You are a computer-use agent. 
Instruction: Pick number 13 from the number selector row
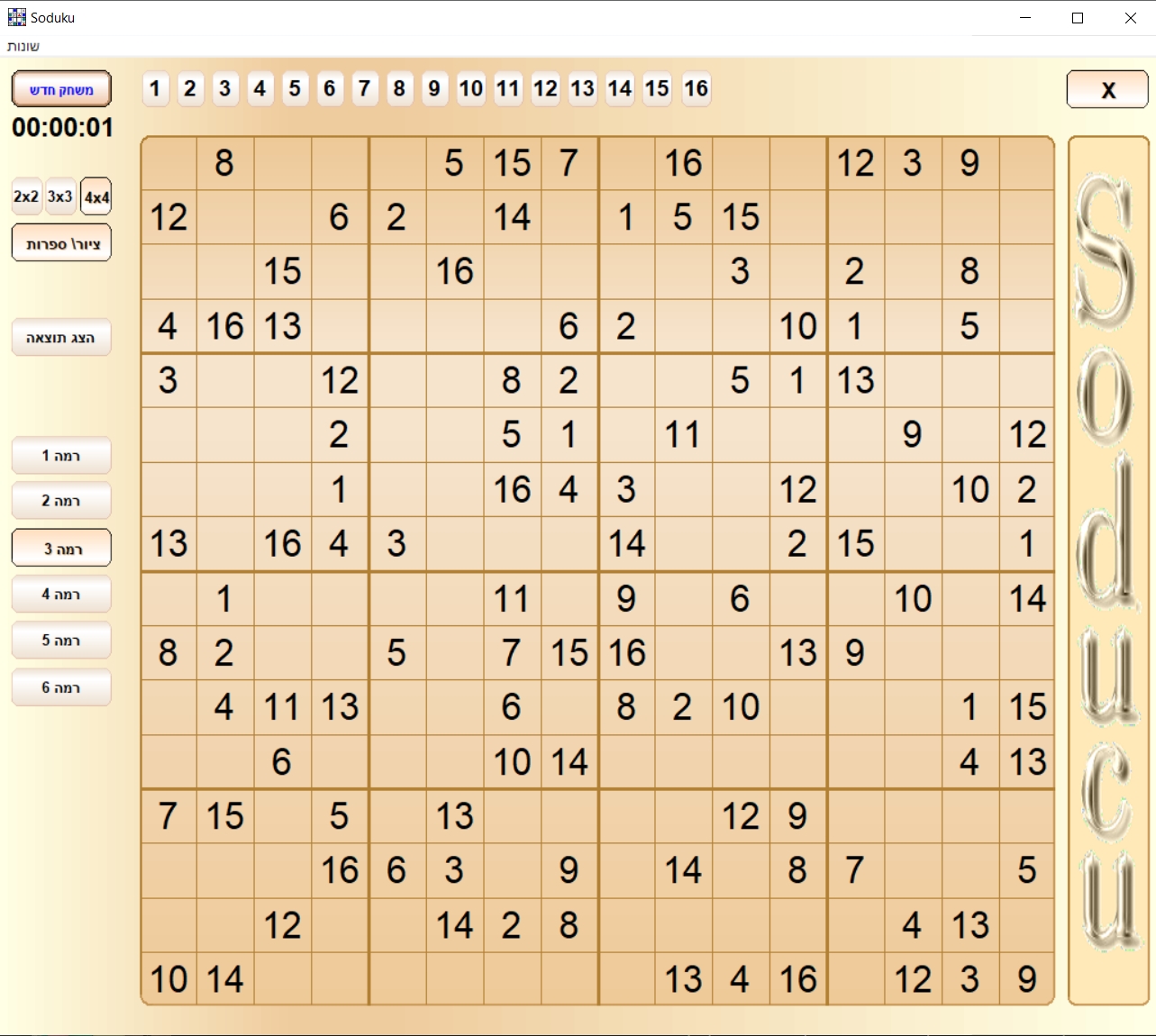(x=583, y=88)
